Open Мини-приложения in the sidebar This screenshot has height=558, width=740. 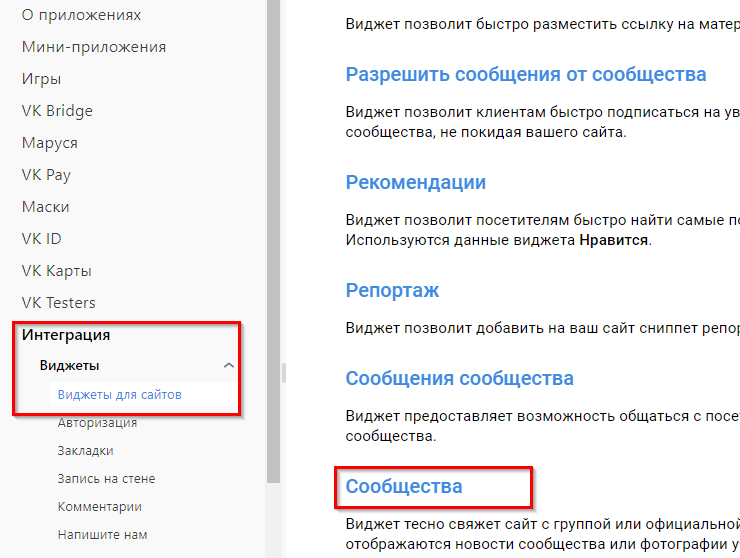[x=94, y=47]
